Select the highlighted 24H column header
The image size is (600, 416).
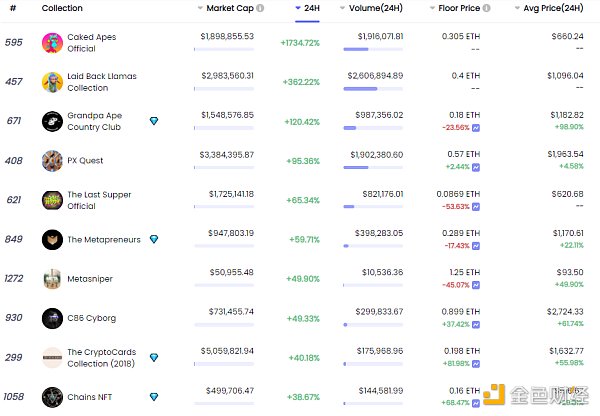point(312,8)
